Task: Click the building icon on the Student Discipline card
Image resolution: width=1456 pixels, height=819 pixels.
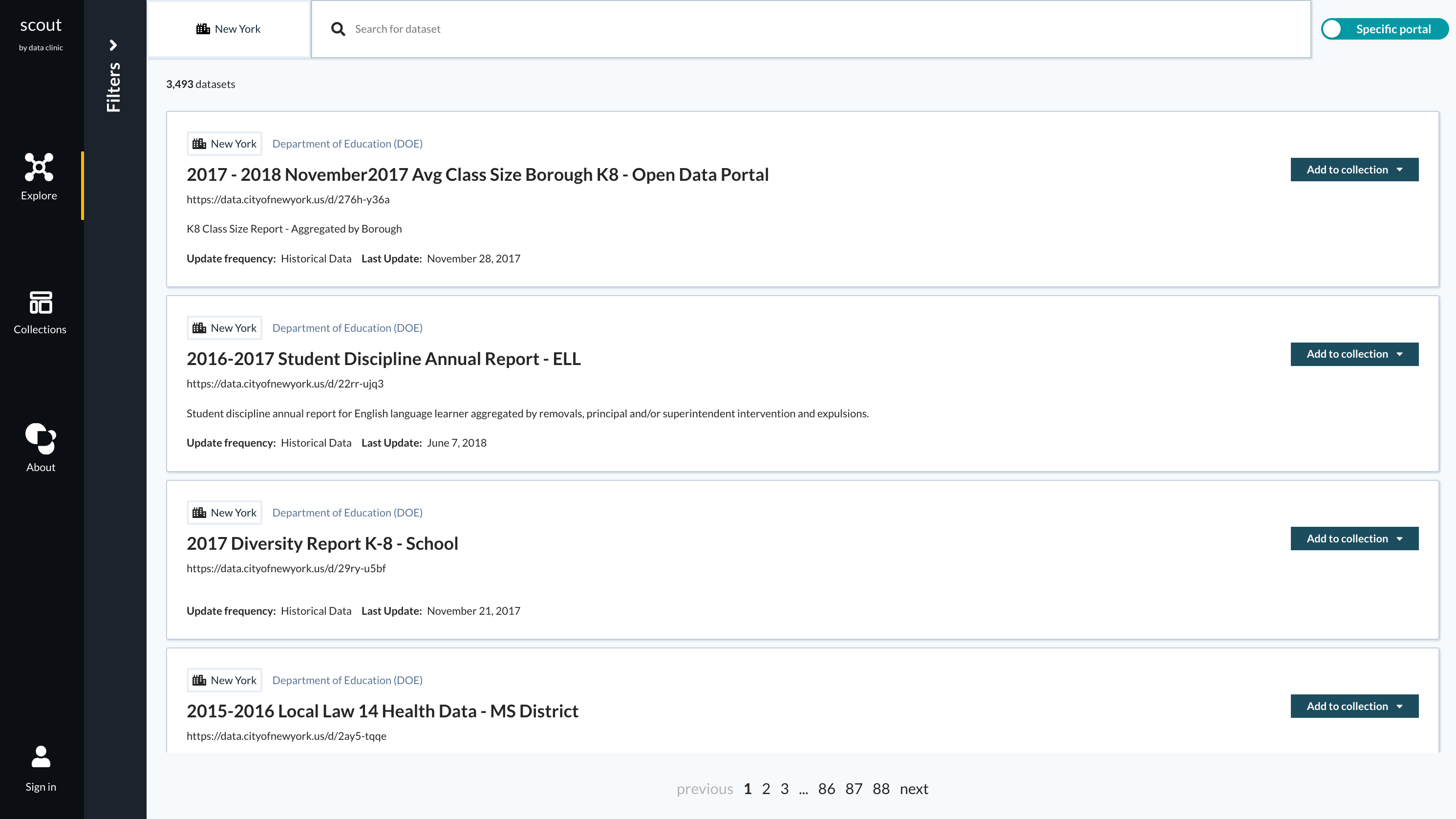Action: (x=198, y=327)
